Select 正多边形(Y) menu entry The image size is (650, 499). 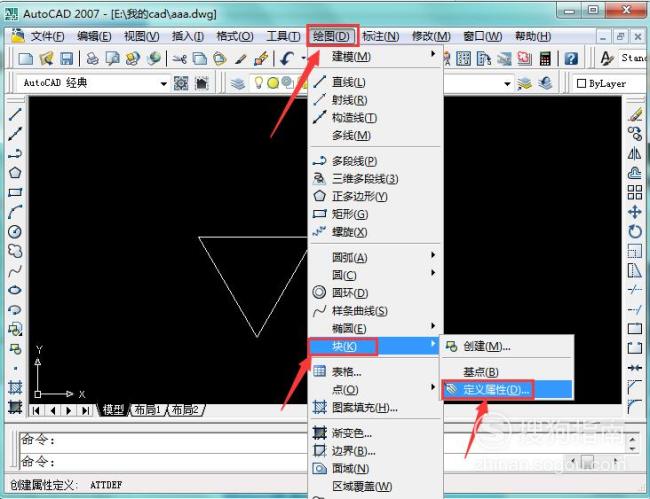coord(376,196)
